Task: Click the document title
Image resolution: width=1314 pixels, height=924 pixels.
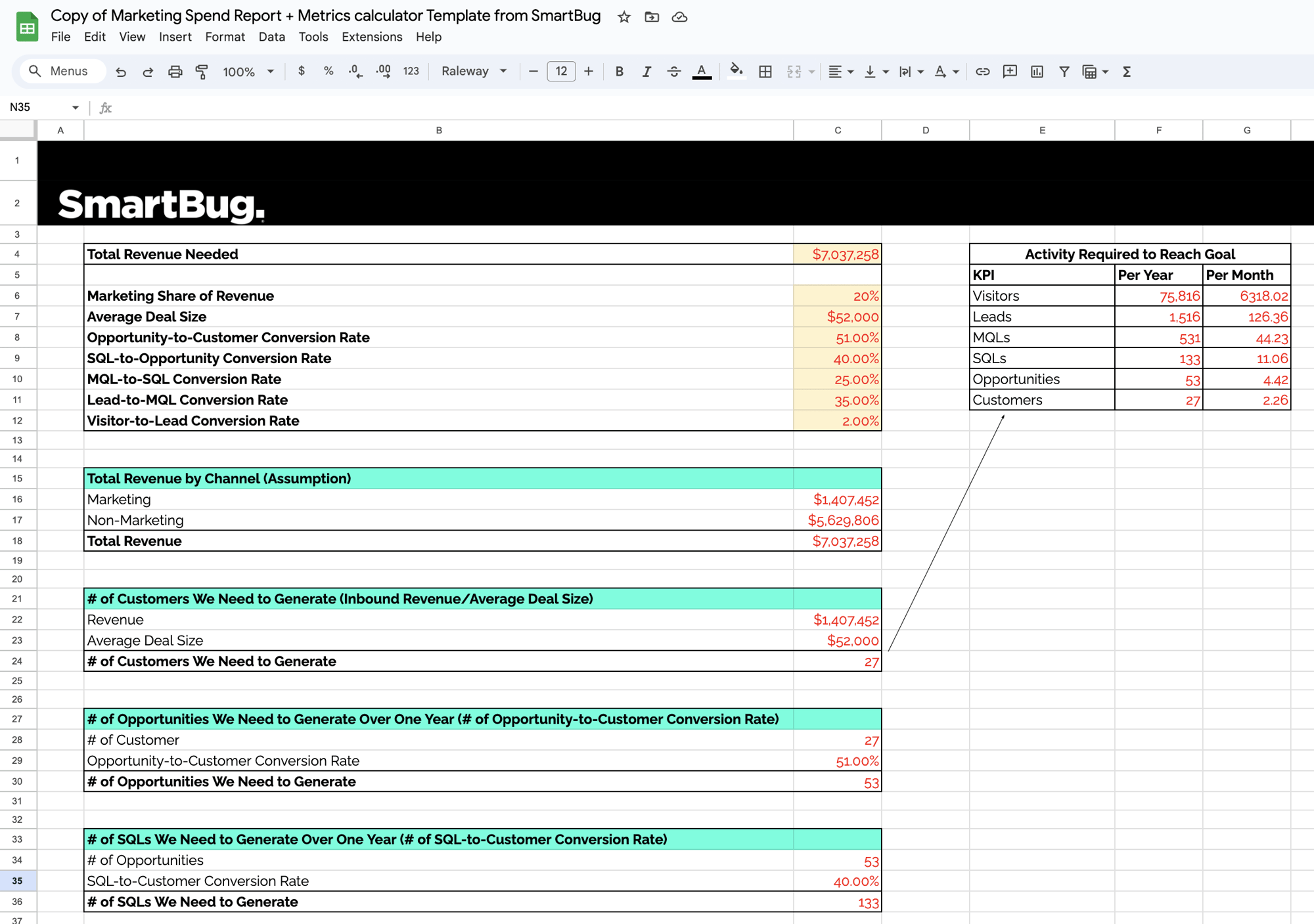Action: click(326, 16)
